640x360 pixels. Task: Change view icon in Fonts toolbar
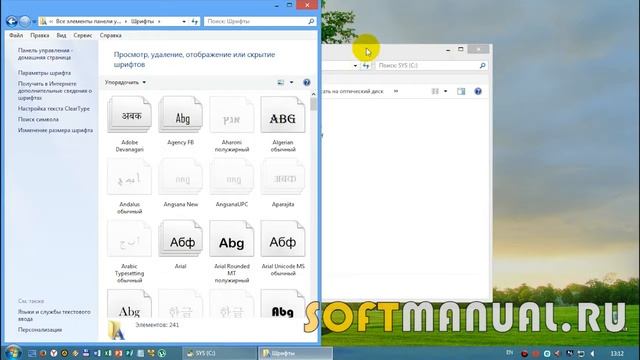[281, 82]
